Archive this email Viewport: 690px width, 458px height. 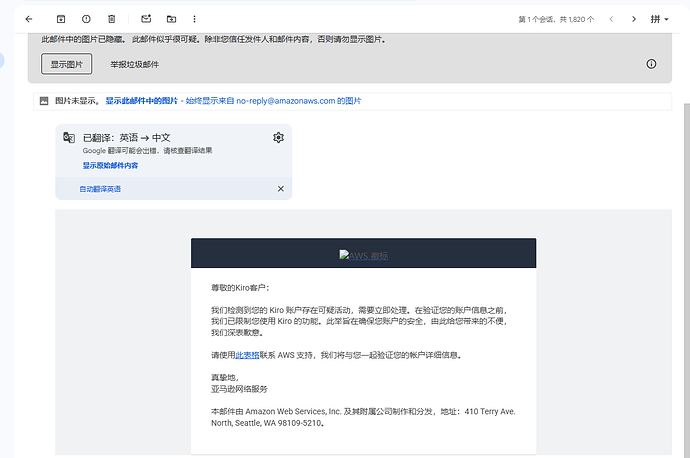pyautogui.click(x=61, y=19)
